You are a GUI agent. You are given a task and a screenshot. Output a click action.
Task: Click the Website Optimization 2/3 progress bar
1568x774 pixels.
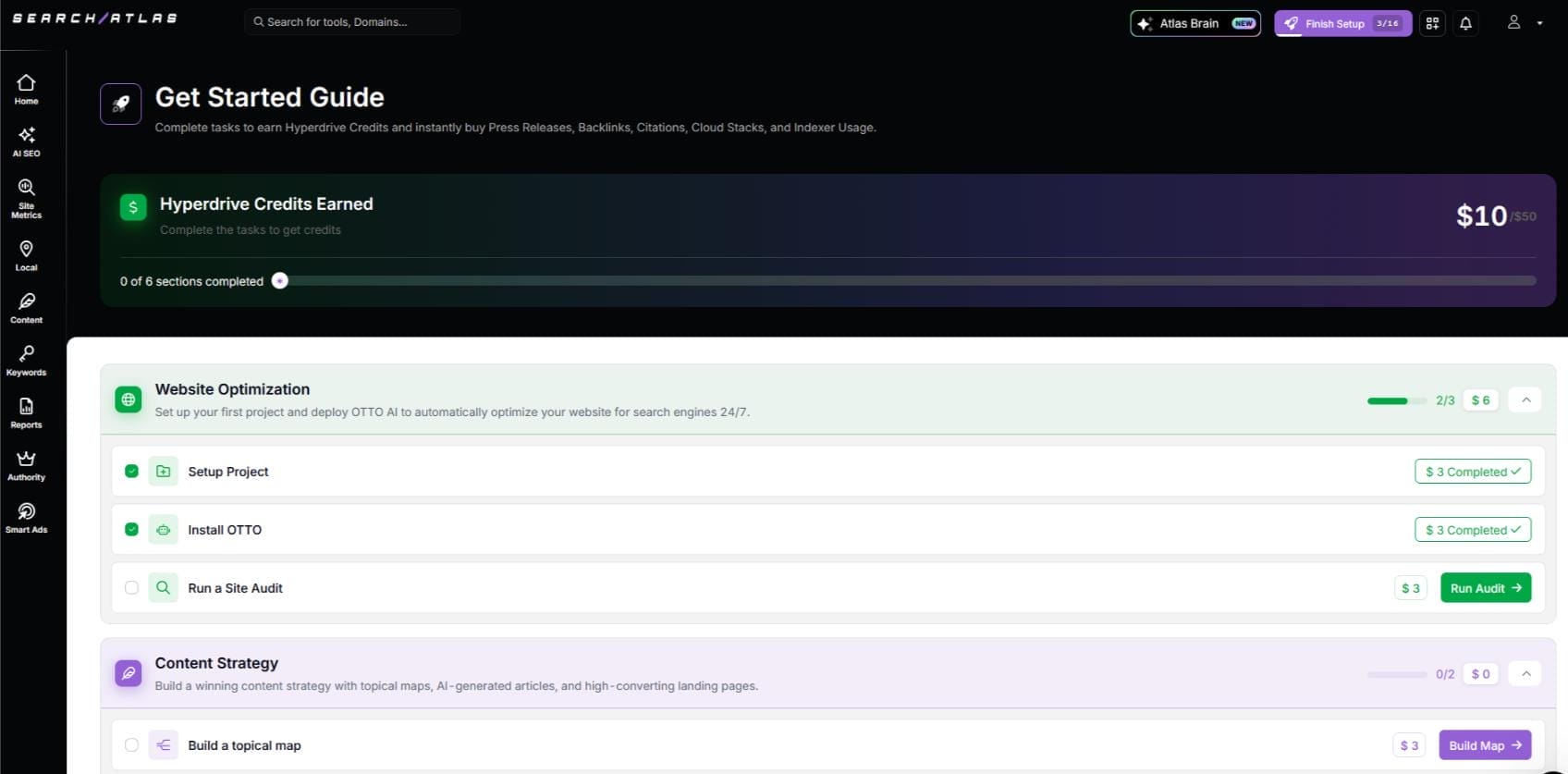tap(1397, 400)
